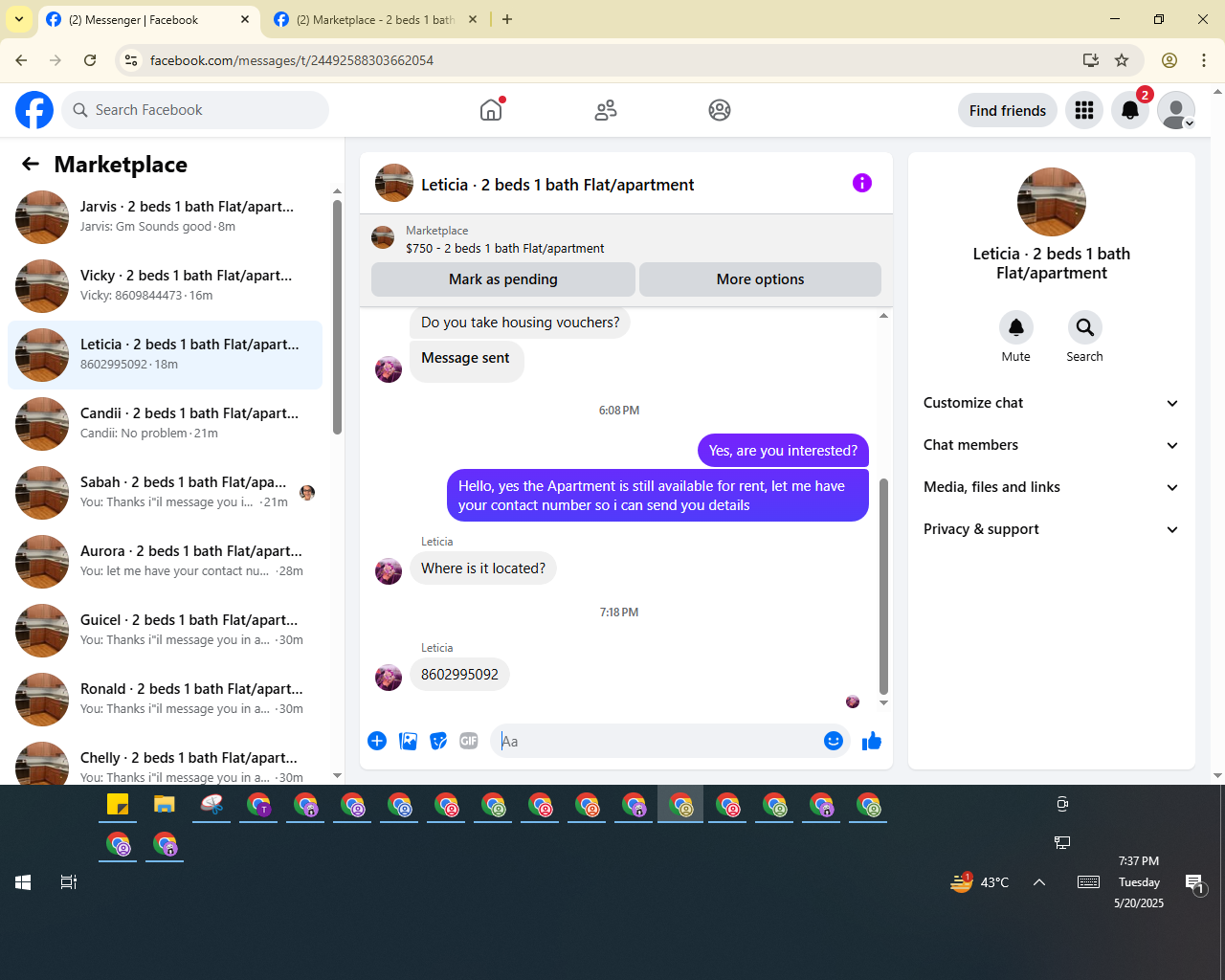This screenshot has width=1225, height=980.
Task: Close the Marketplace browser tab
Action: (473, 19)
